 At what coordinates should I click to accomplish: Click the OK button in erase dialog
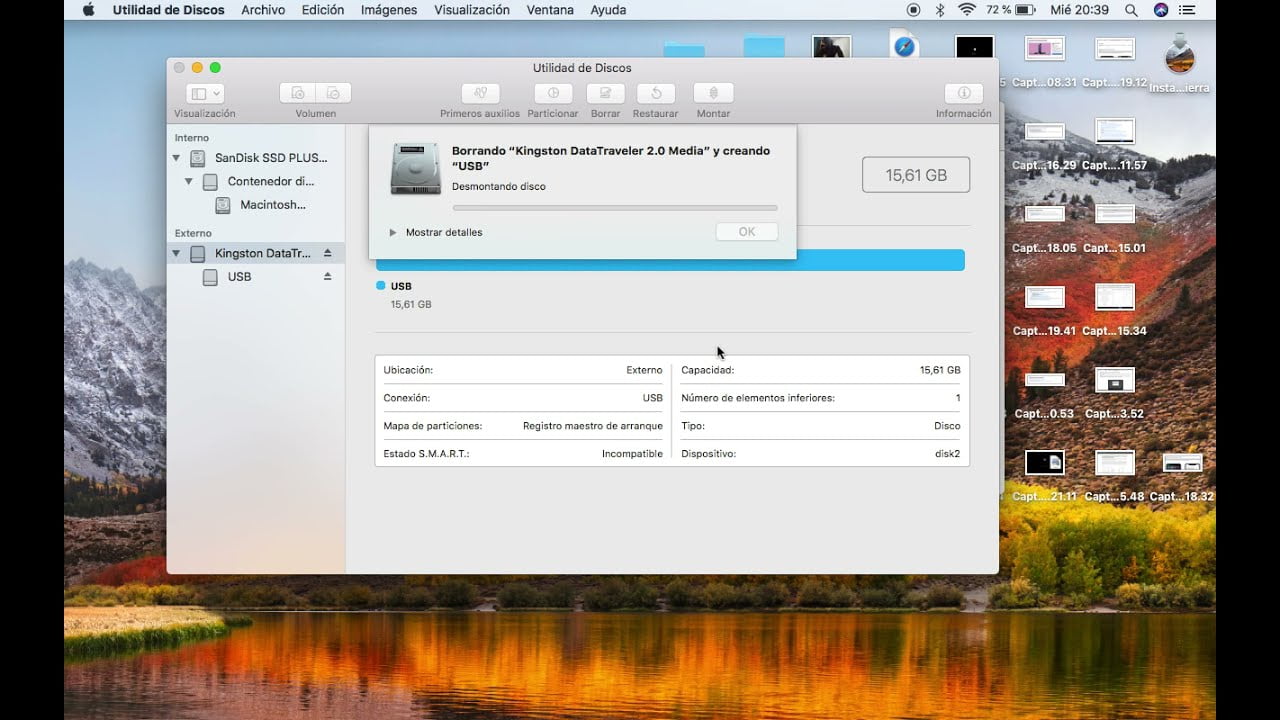747,232
